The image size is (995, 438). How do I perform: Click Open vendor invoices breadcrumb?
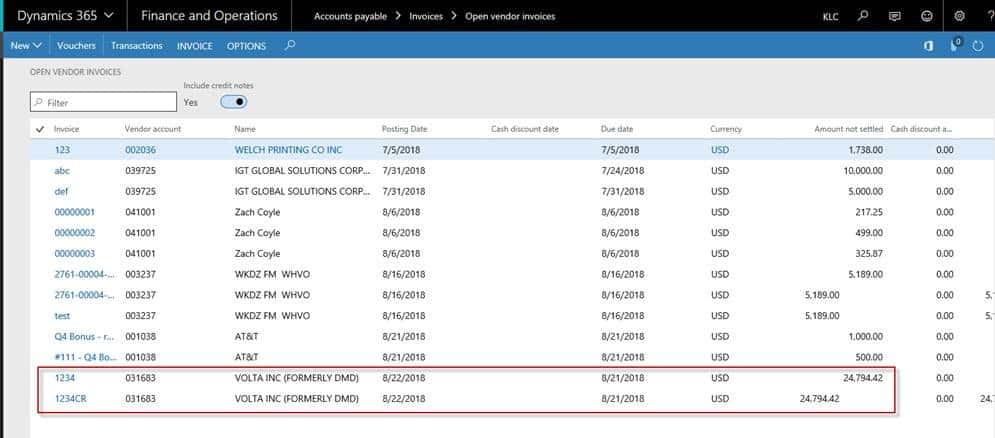coord(510,17)
